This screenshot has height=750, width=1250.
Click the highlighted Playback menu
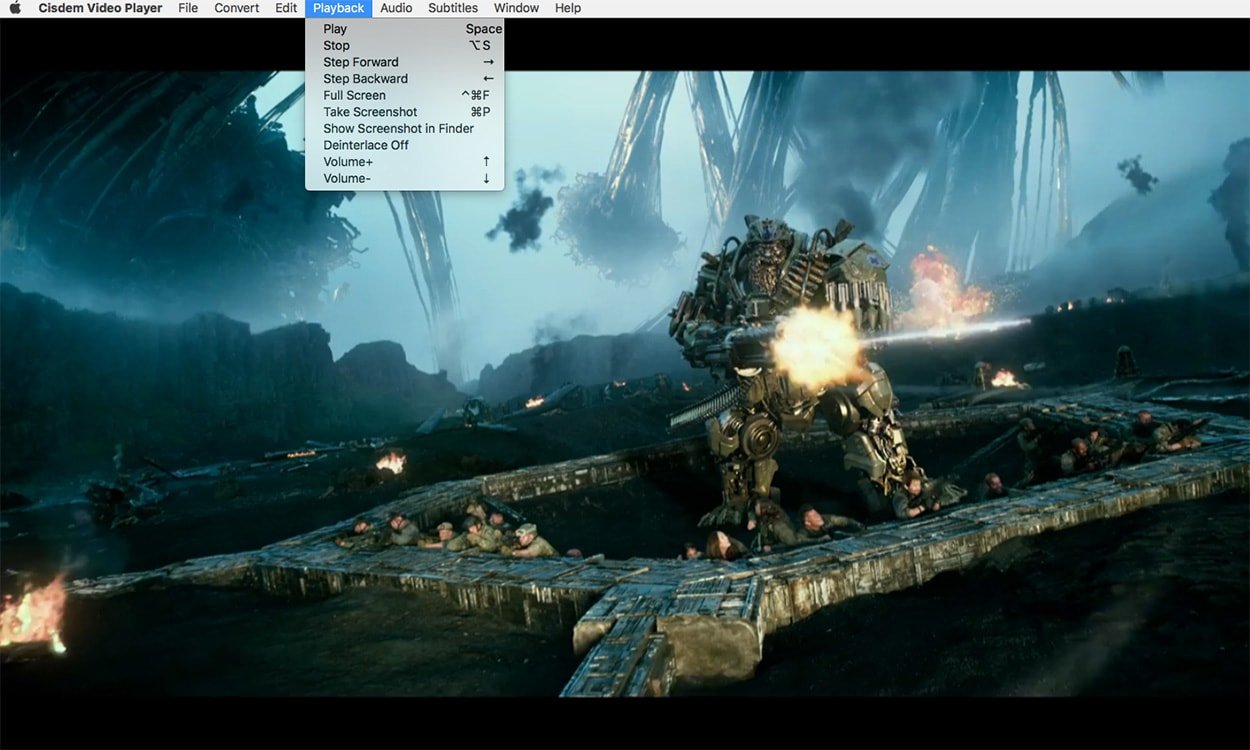(x=338, y=8)
